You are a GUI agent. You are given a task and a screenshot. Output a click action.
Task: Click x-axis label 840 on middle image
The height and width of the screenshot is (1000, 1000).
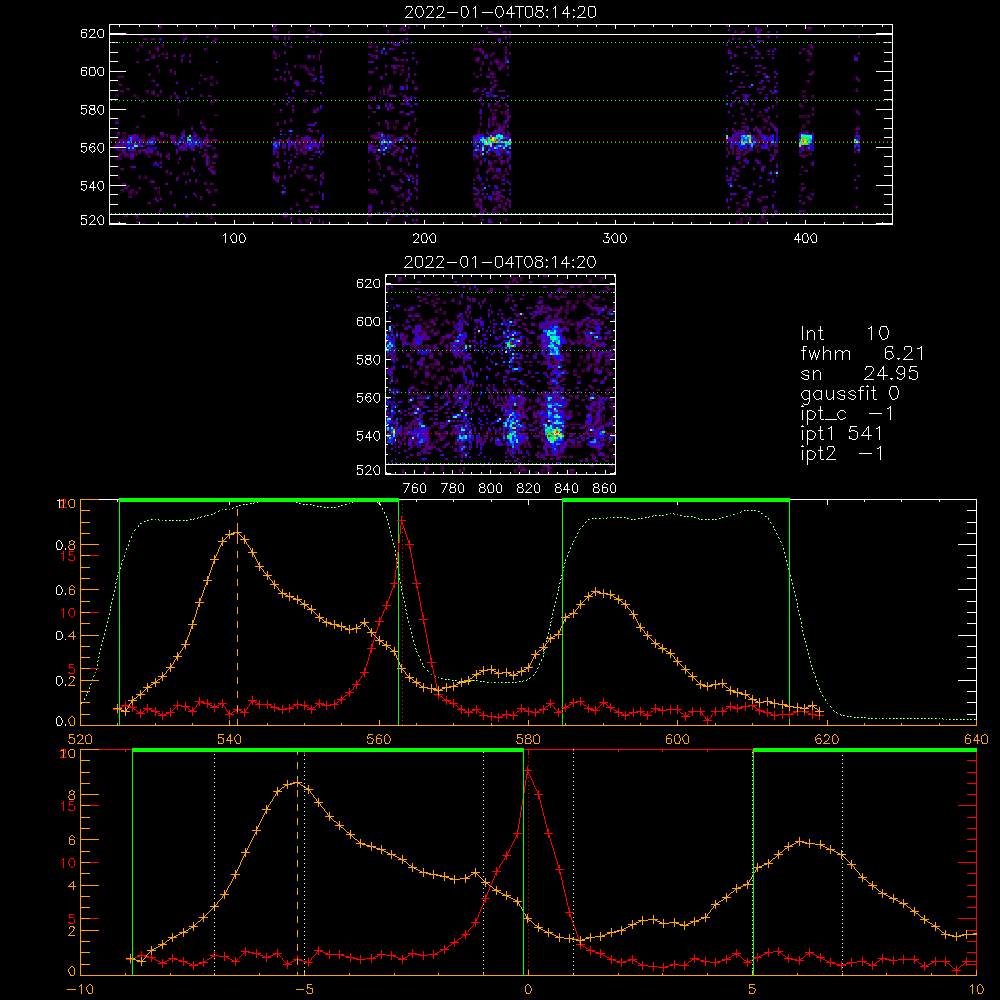click(x=566, y=489)
